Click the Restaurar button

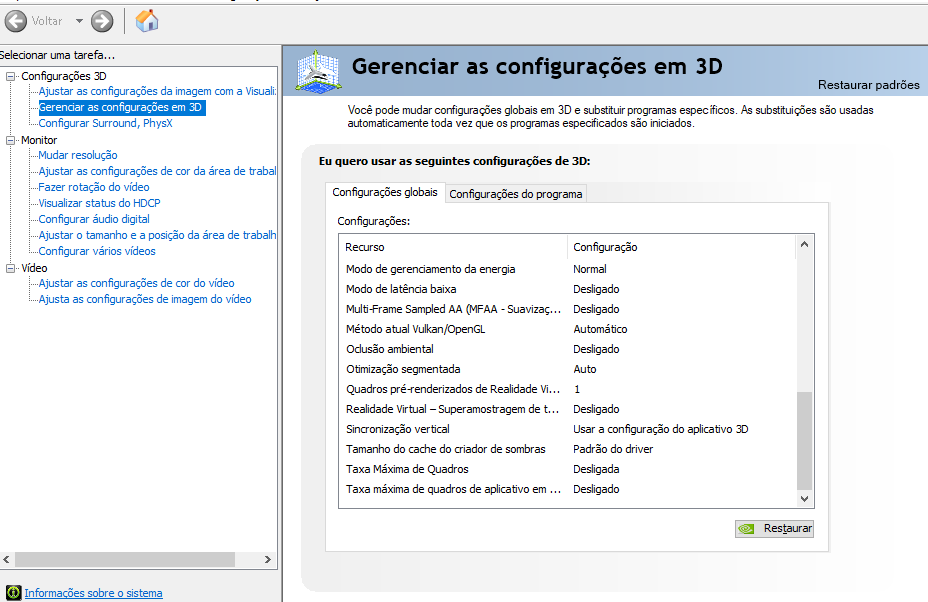click(774, 529)
